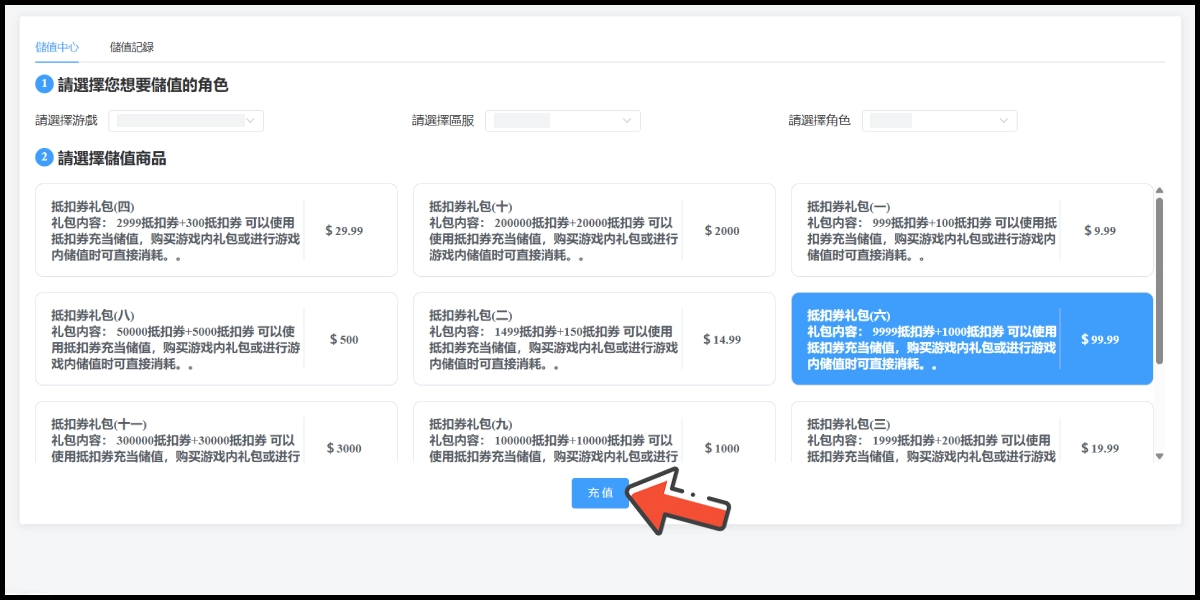The width and height of the screenshot is (1200, 600).
Task: Select 抵扣券礼包(九) priced $1000
Action: (594, 435)
